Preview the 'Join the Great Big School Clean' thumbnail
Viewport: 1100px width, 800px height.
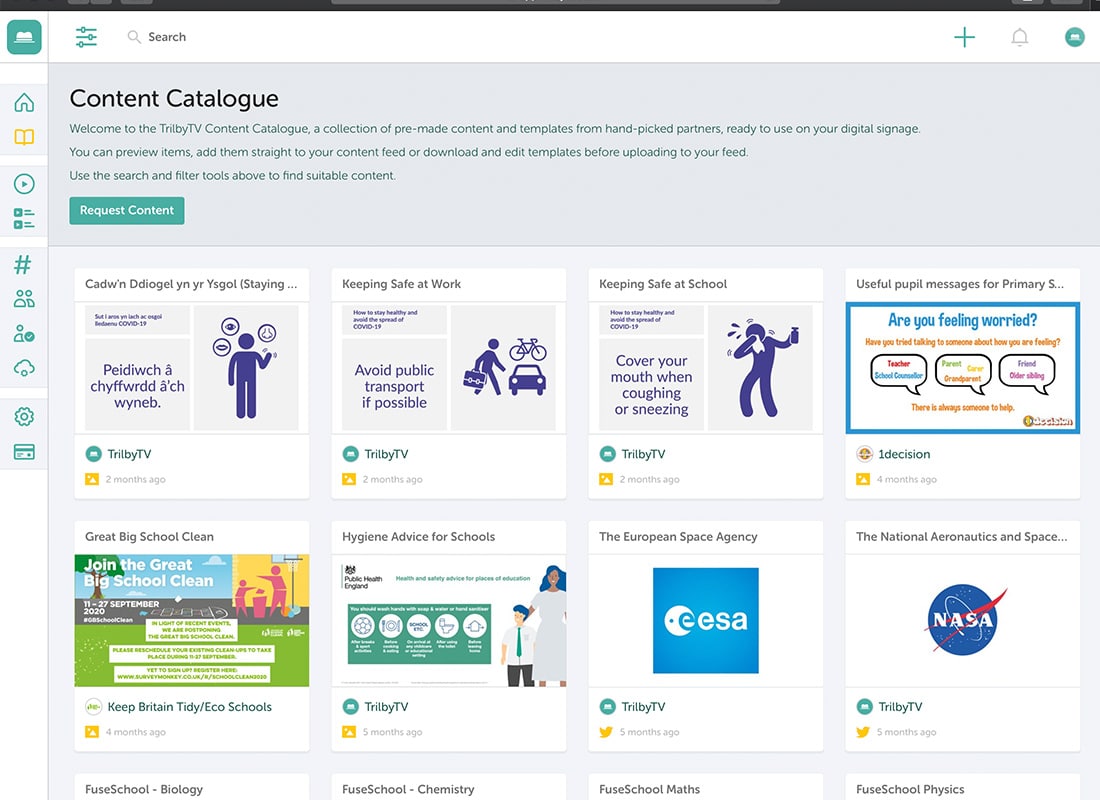(192, 620)
